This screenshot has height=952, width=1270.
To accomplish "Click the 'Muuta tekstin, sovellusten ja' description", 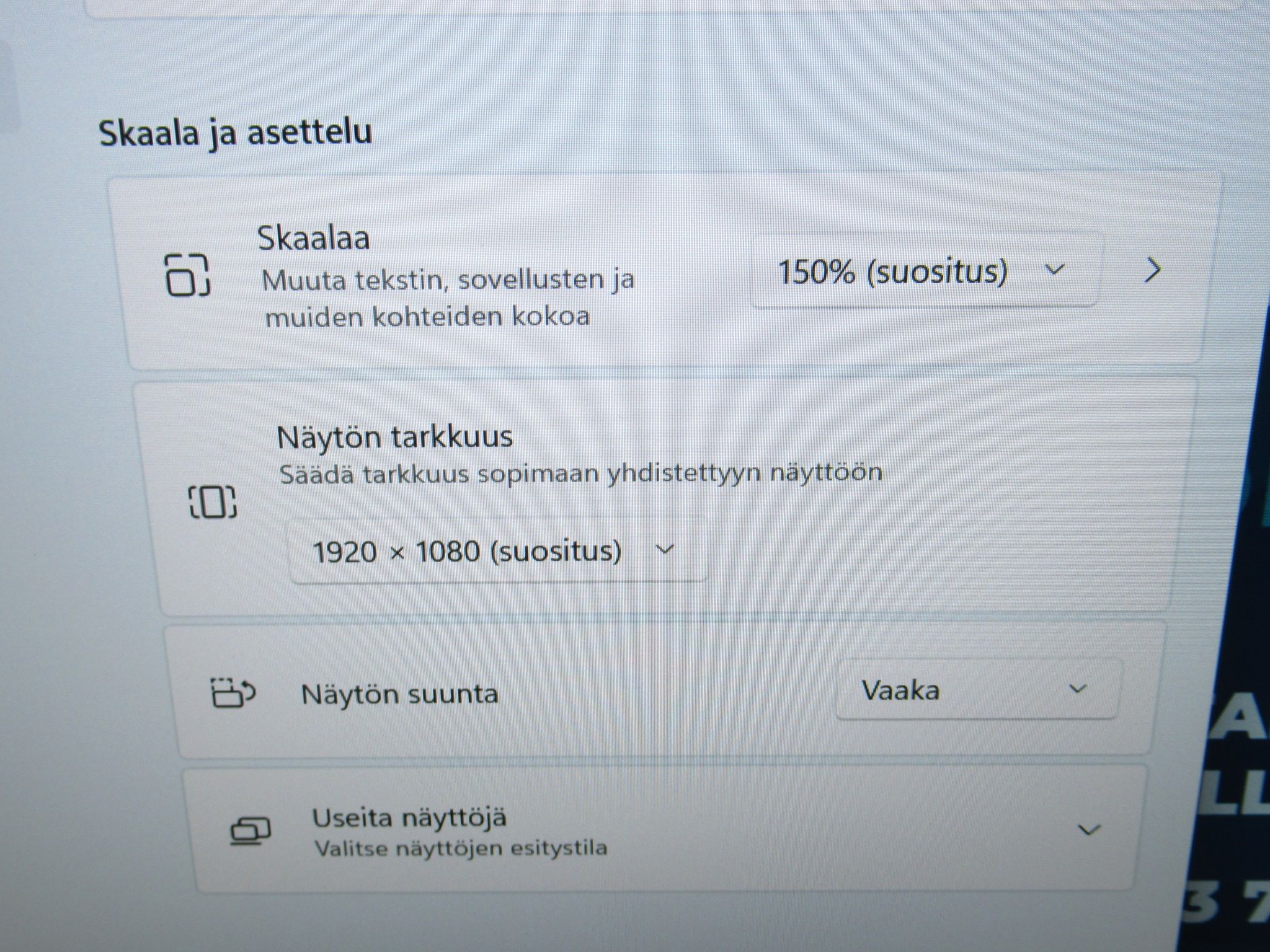I will tap(448, 280).
